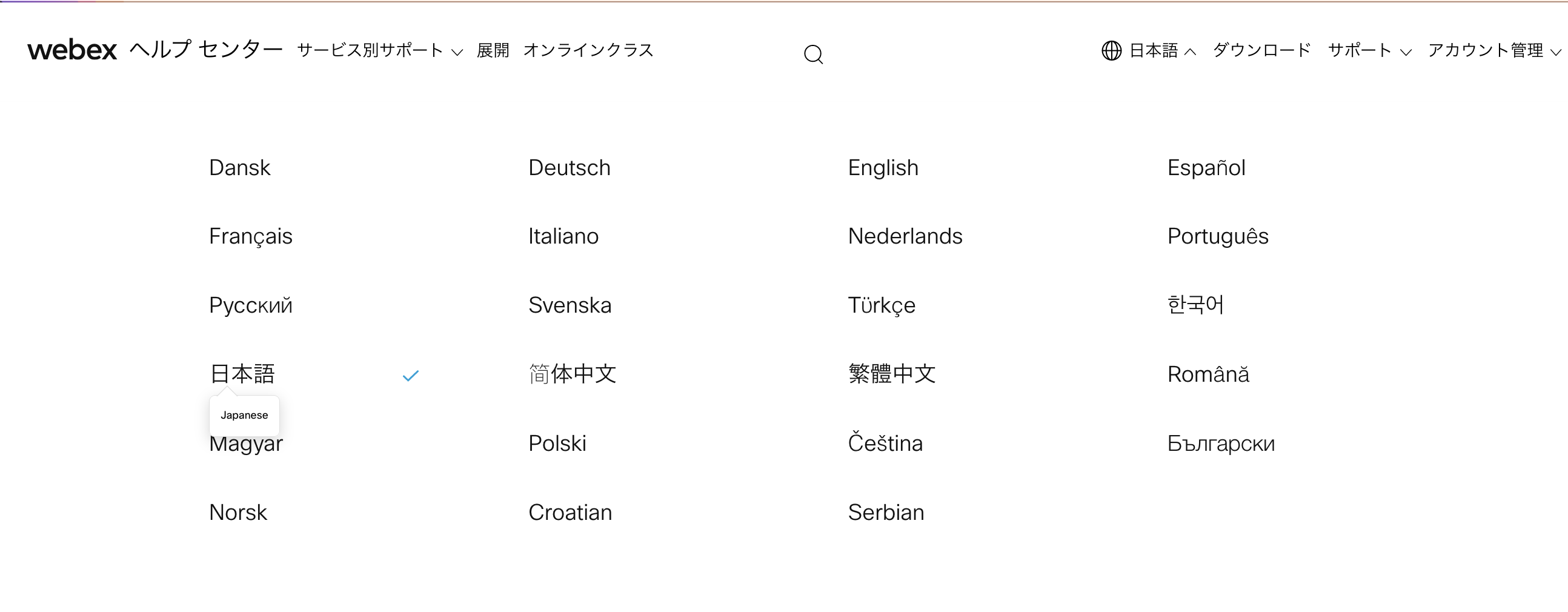Open the 展開 menu item

[x=493, y=51]
